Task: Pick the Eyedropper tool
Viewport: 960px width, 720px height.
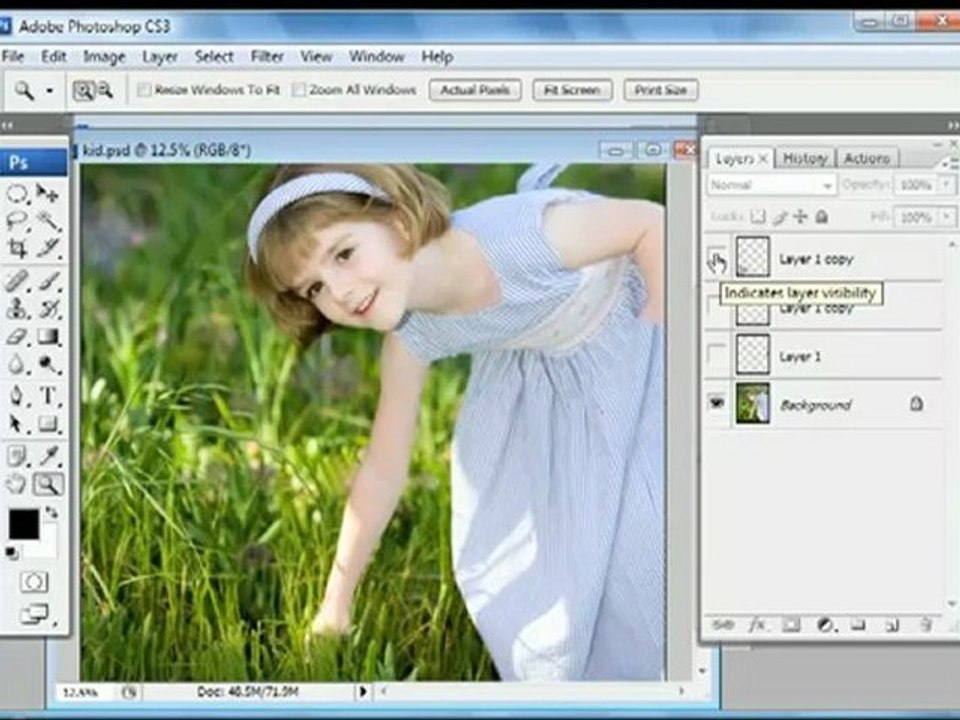Action: [x=48, y=456]
